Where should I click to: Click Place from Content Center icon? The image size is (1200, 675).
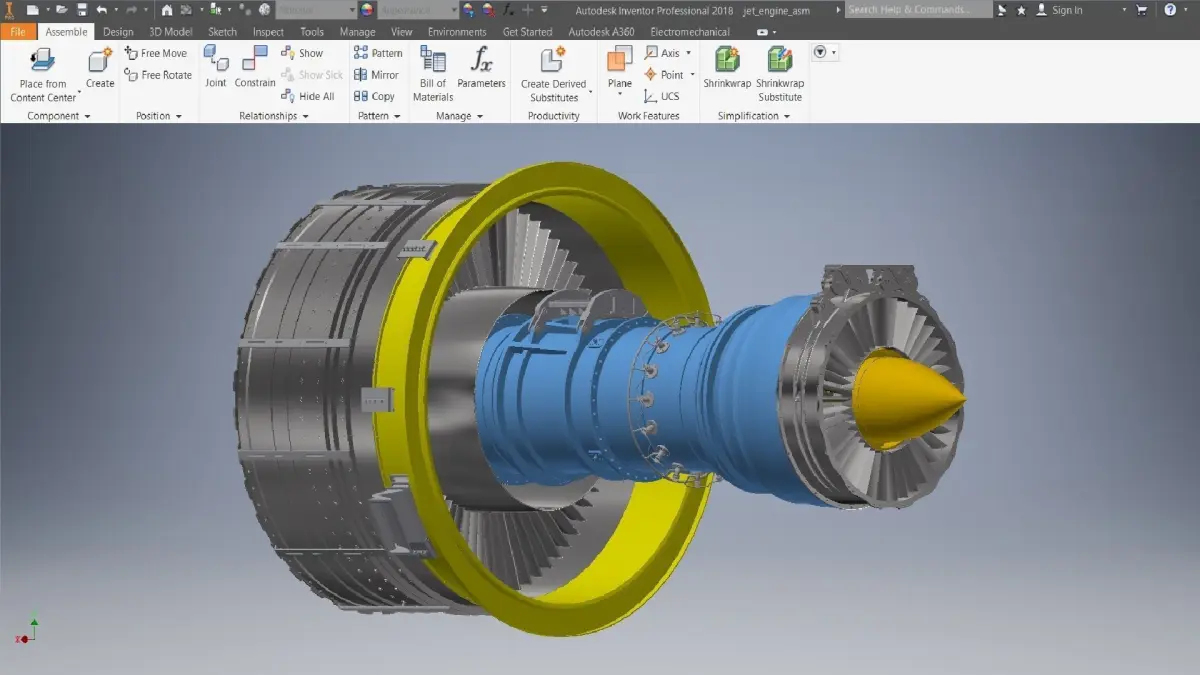[x=43, y=60]
